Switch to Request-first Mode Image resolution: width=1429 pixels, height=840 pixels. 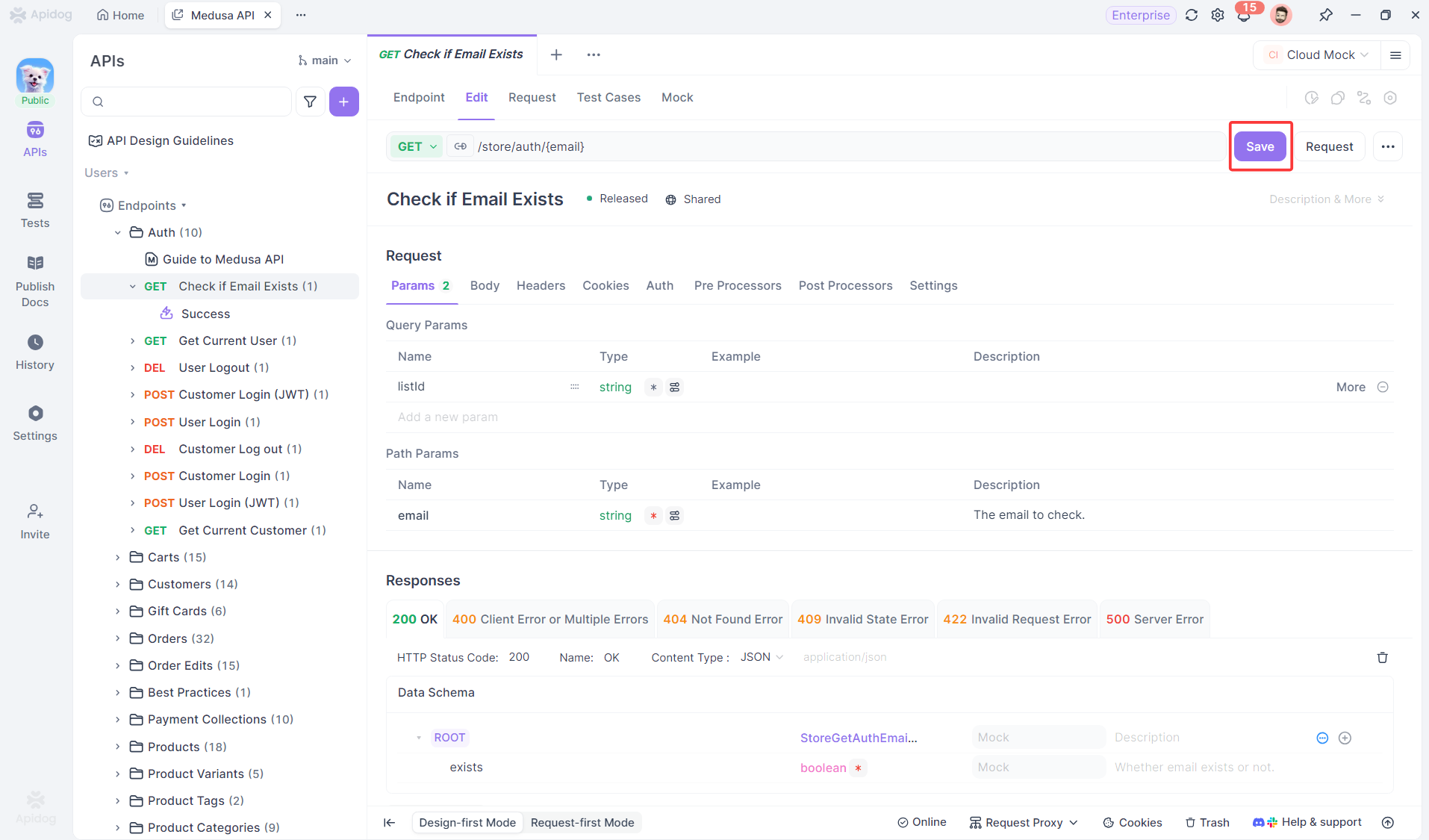582,822
